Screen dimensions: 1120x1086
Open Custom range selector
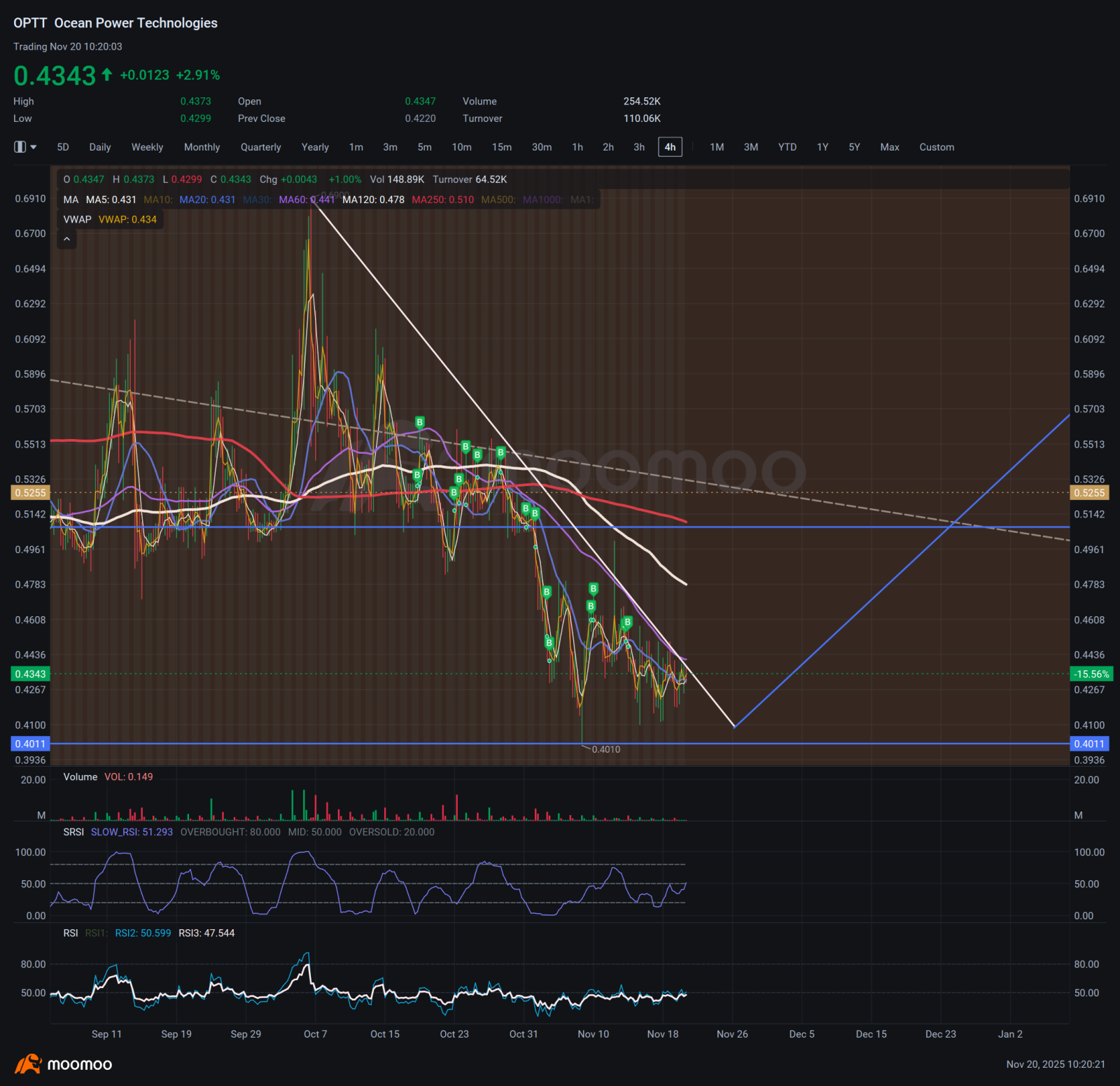point(937,147)
